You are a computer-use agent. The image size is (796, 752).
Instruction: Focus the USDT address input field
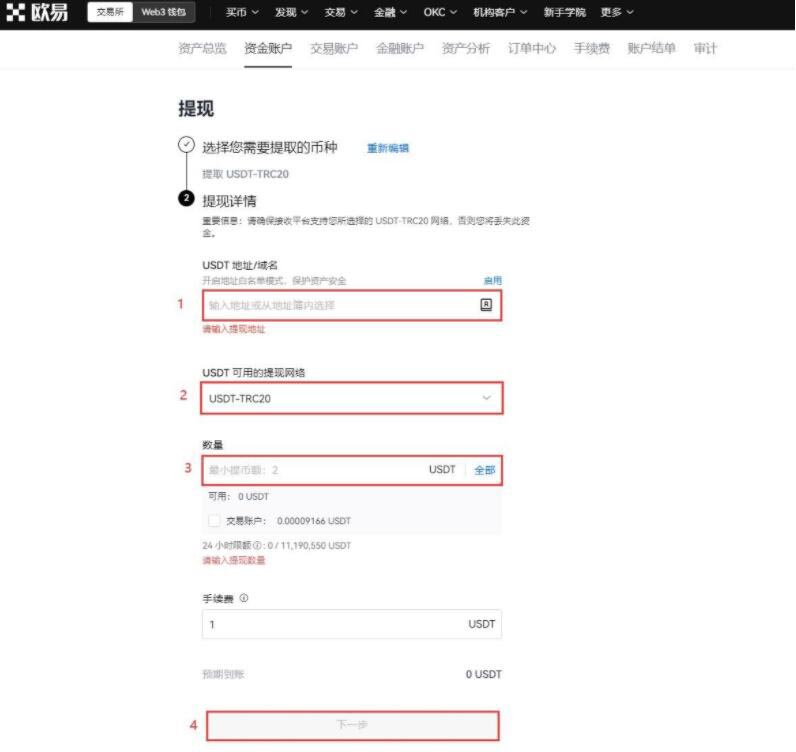351,305
